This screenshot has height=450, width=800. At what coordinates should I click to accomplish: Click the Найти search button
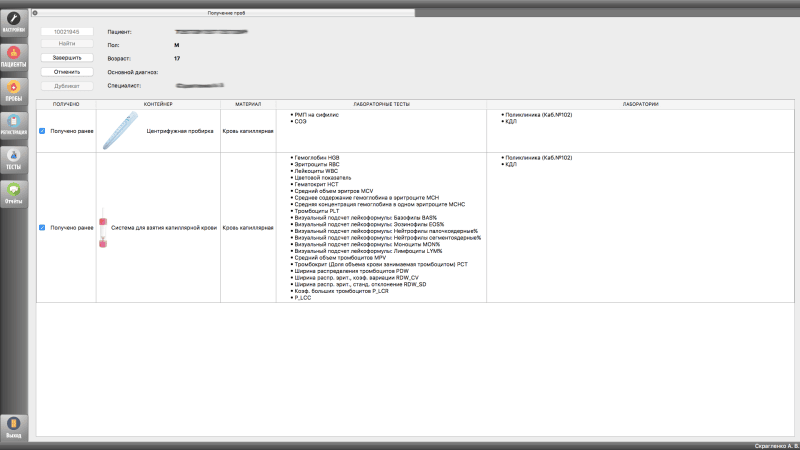(66, 44)
